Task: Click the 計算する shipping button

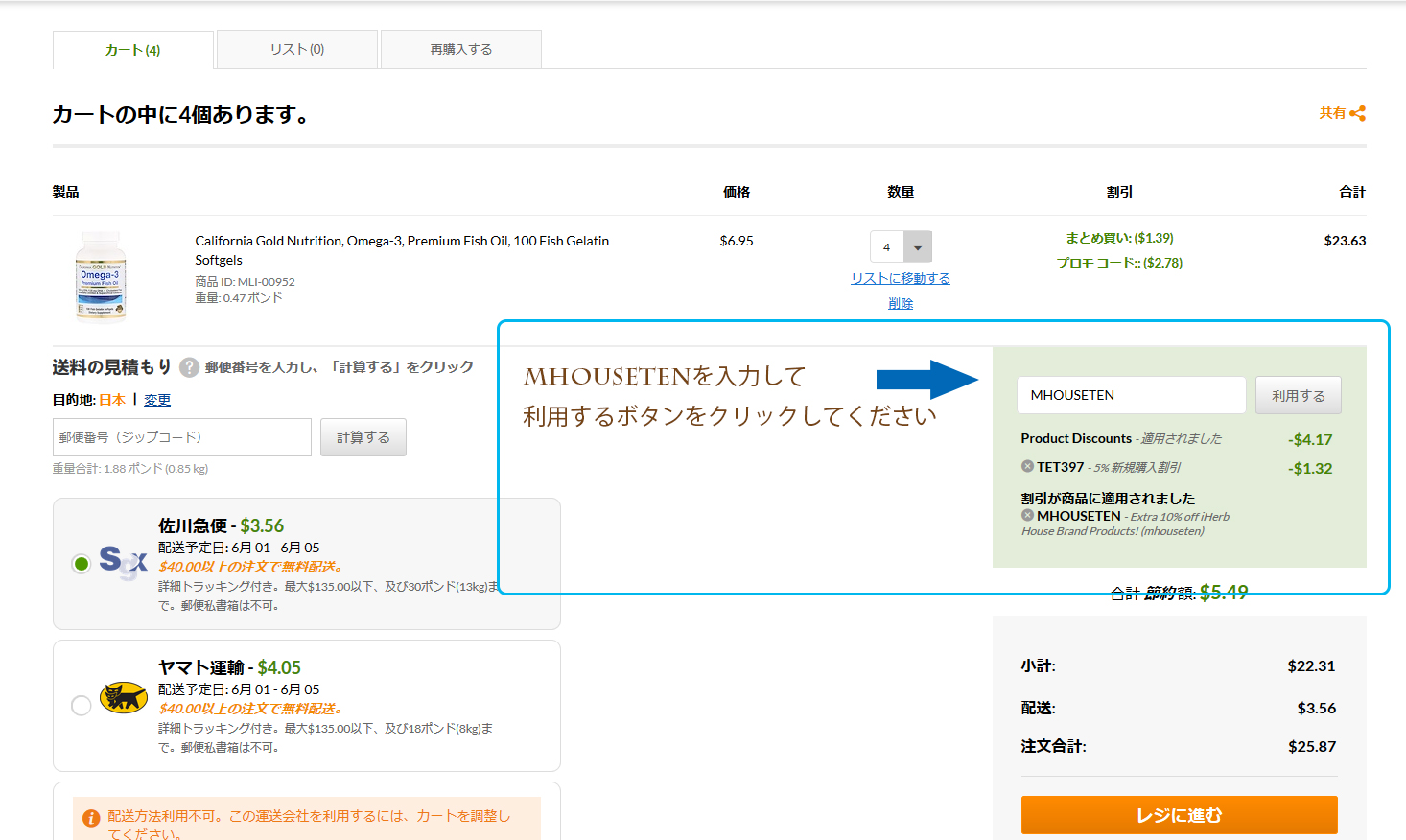Action: coord(363,437)
